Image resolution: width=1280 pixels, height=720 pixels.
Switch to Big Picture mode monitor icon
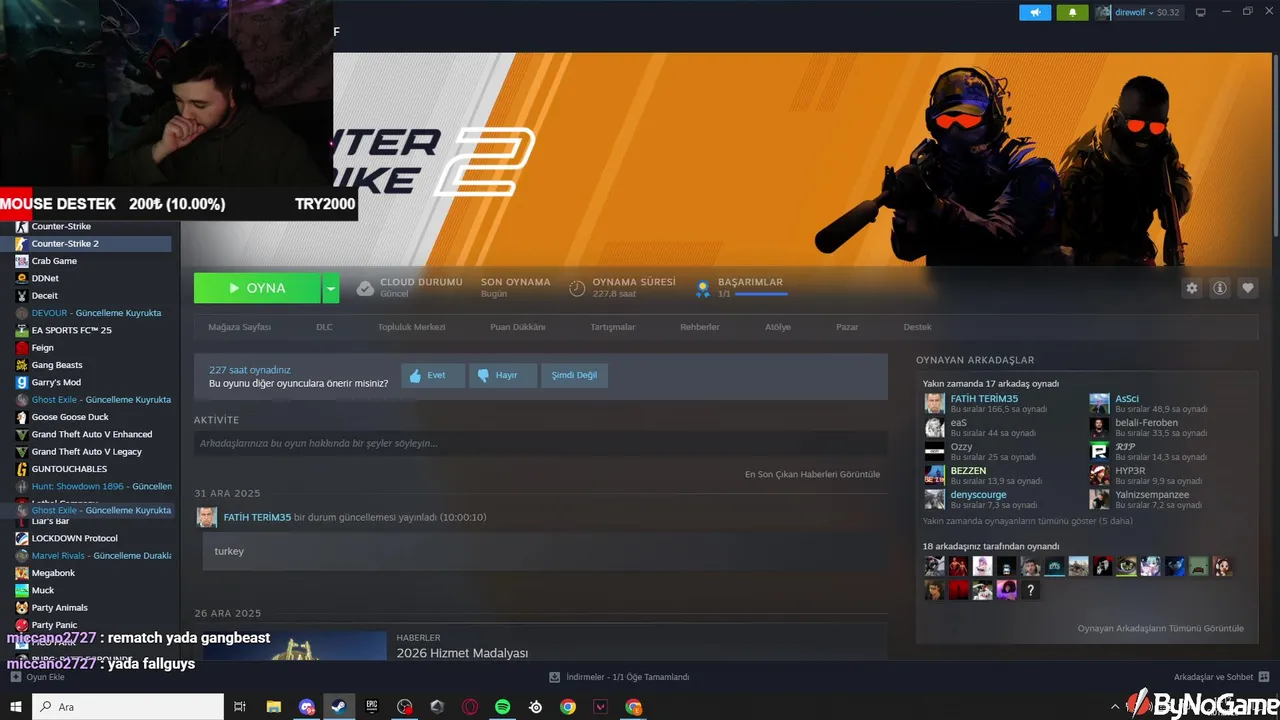point(1201,12)
